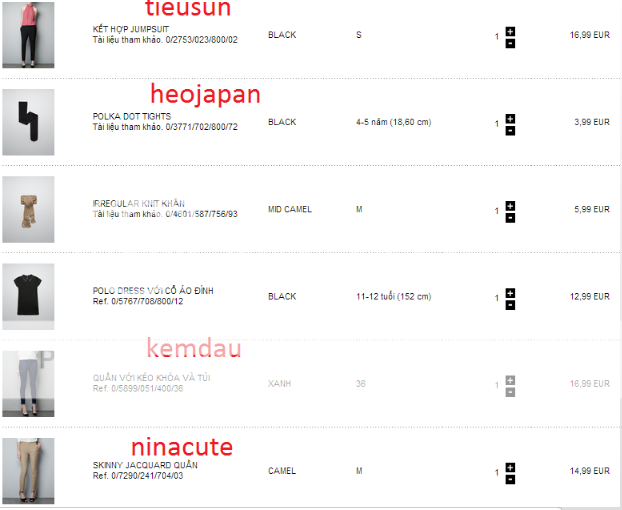Open Skinny Jacquard Quần product image
The height and width of the screenshot is (510, 622).
(x=28, y=470)
